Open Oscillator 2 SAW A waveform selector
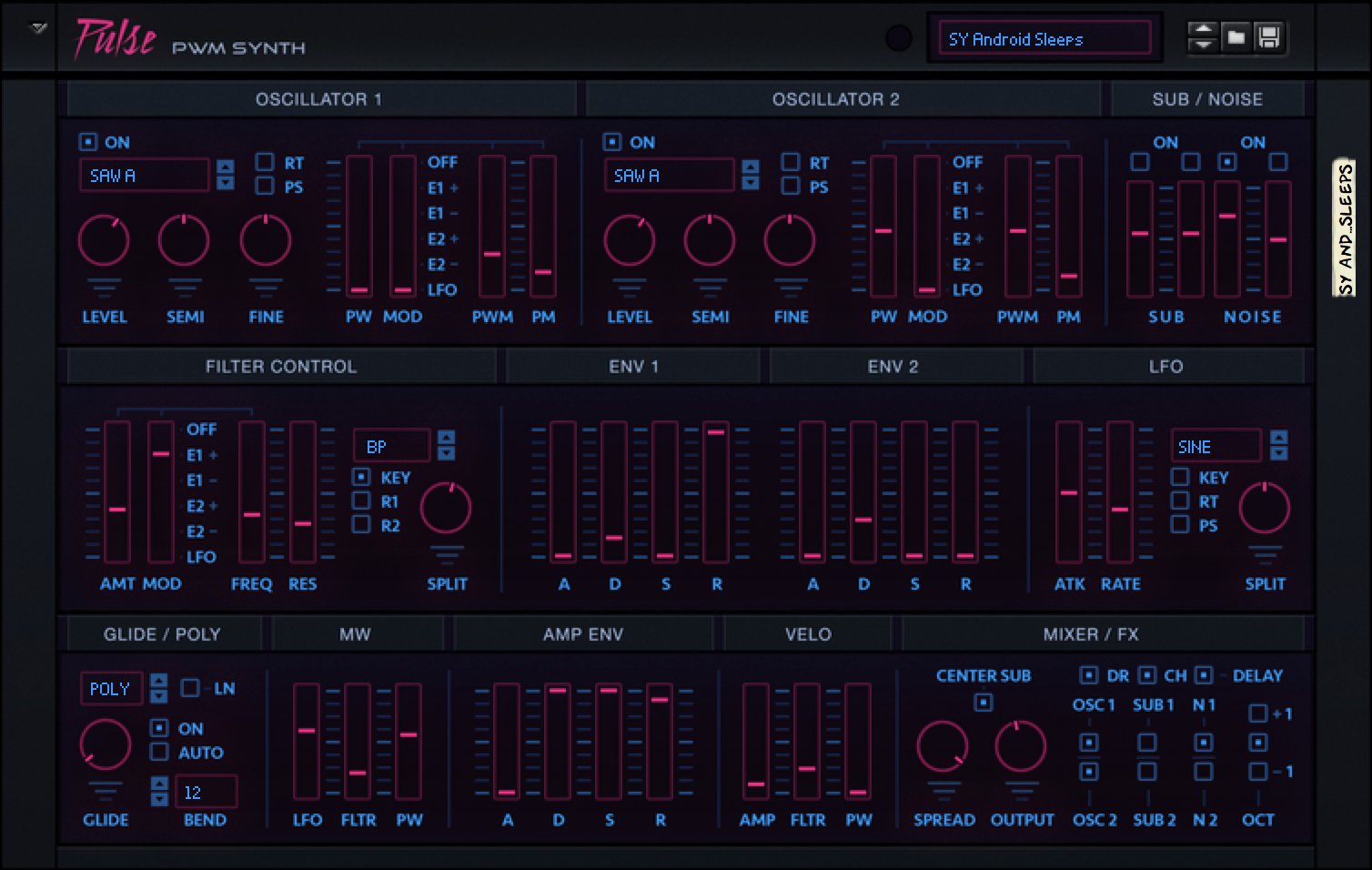The image size is (1372, 870). click(669, 176)
